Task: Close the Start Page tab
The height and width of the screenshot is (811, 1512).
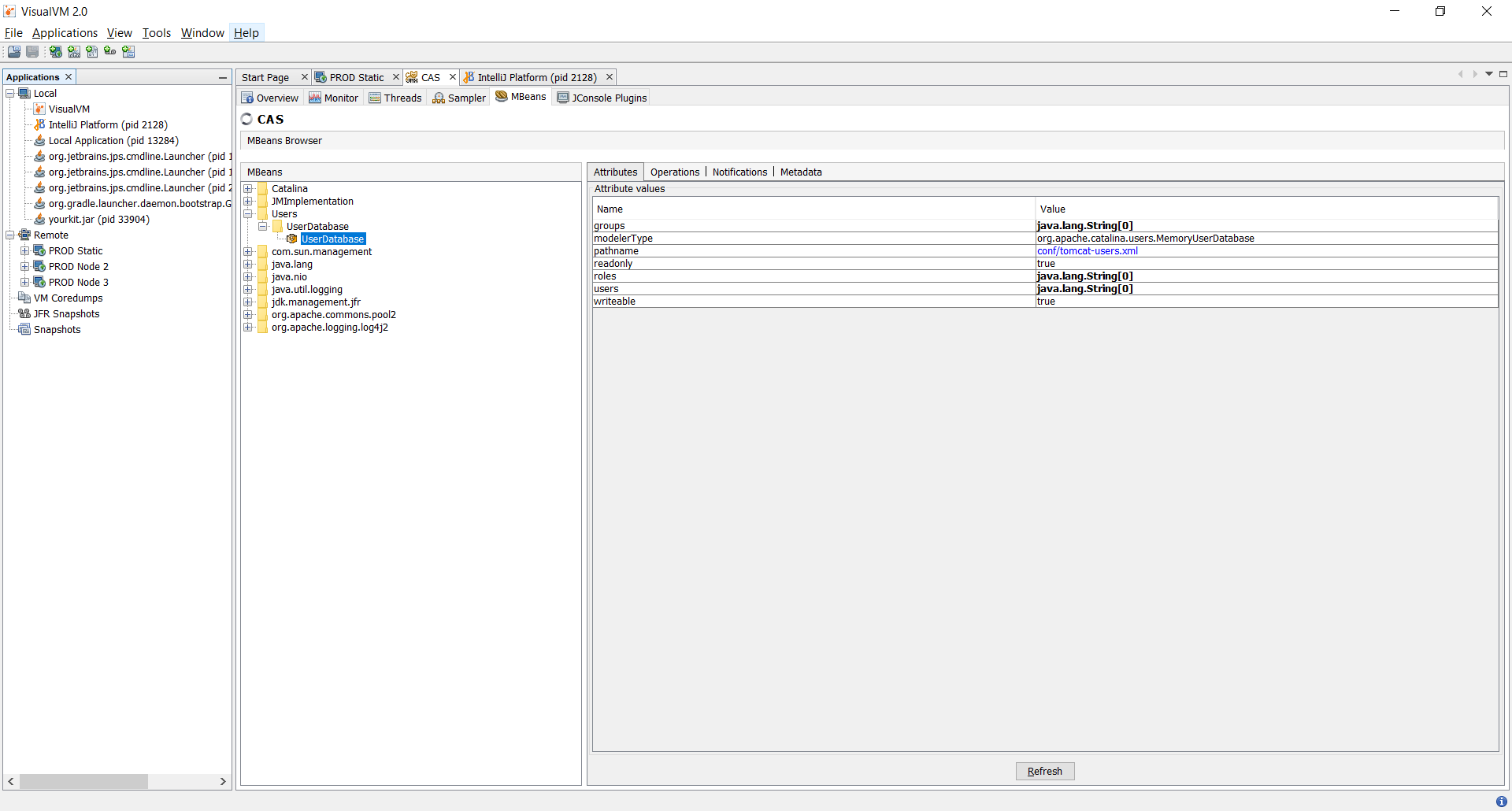Action: click(304, 77)
